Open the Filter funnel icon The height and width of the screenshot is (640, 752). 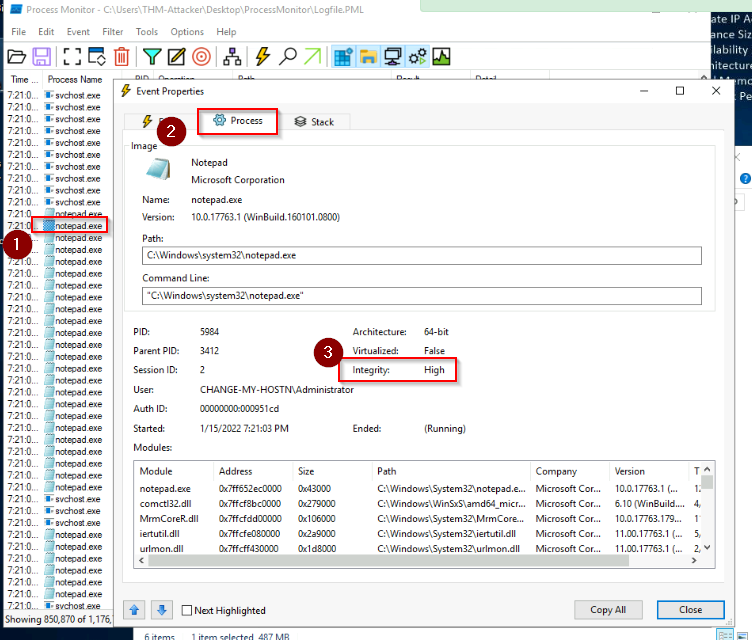(152, 57)
